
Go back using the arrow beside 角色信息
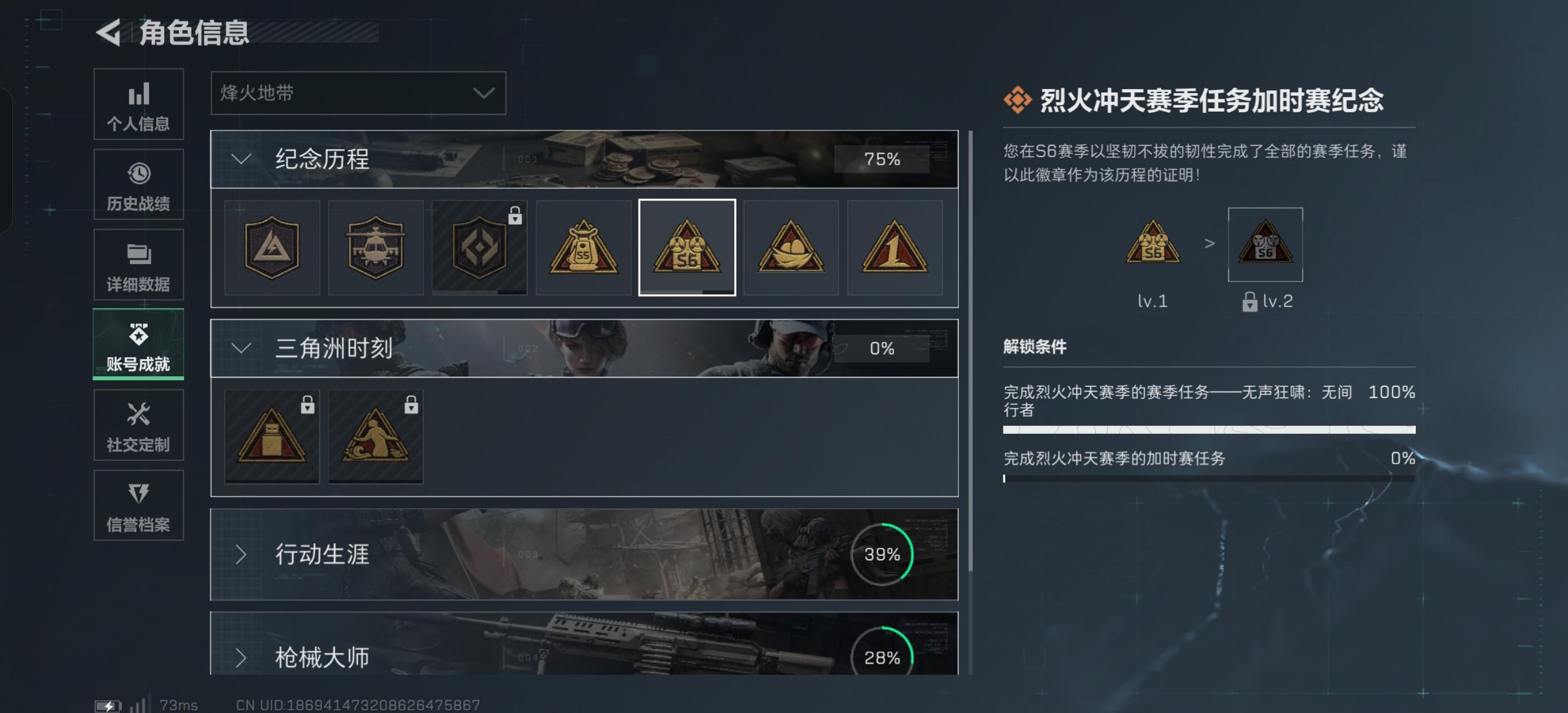click(109, 32)
